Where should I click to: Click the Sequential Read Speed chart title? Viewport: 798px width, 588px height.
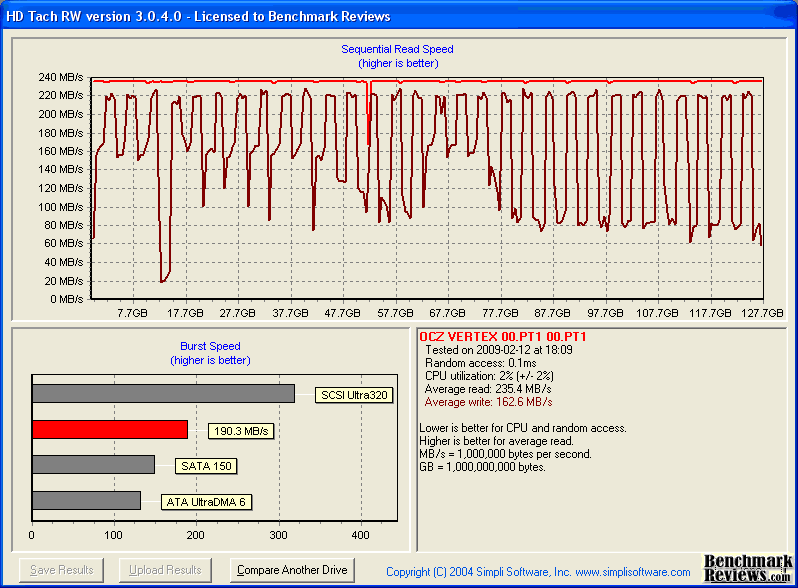(x=397, y=49)
